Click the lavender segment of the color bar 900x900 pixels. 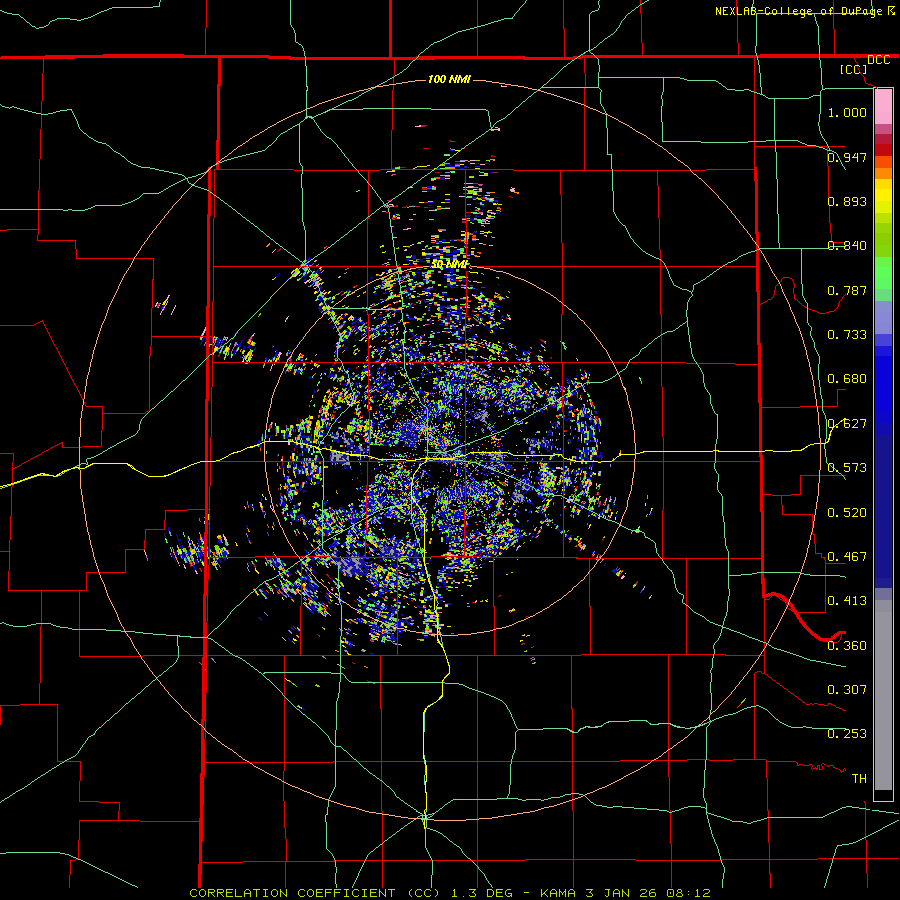pyautogui.click(x=883, y=317)
